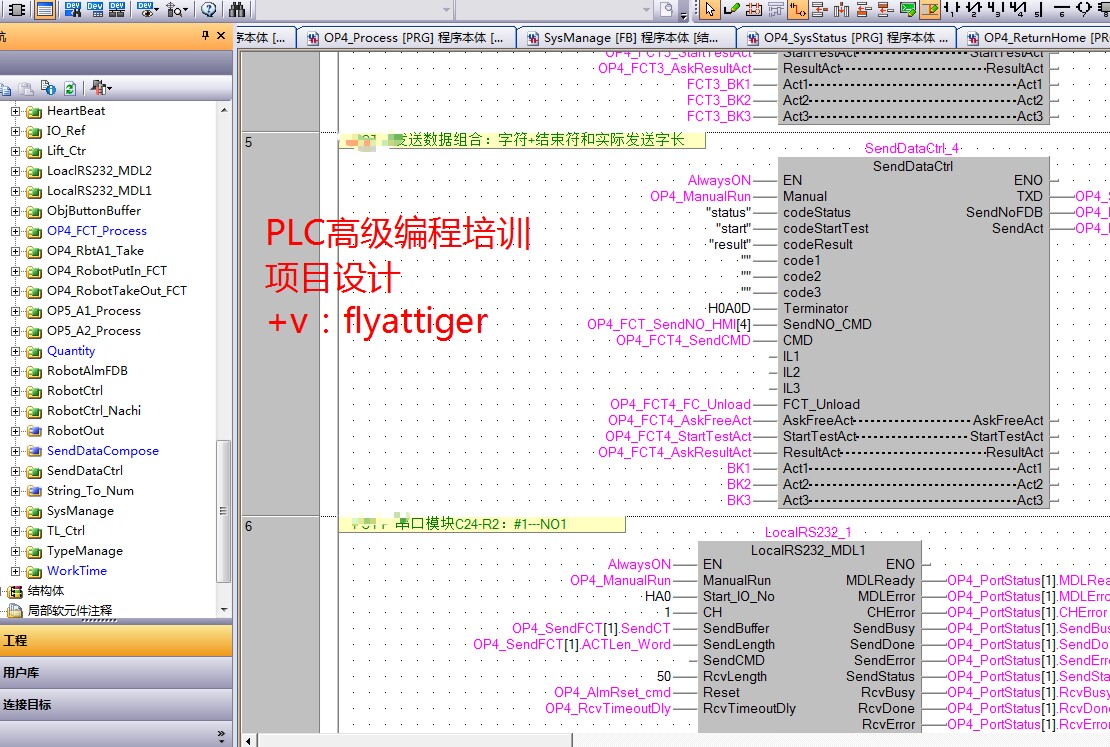
Task: Expand the SysManage tree node
Action: pos(16,511)
